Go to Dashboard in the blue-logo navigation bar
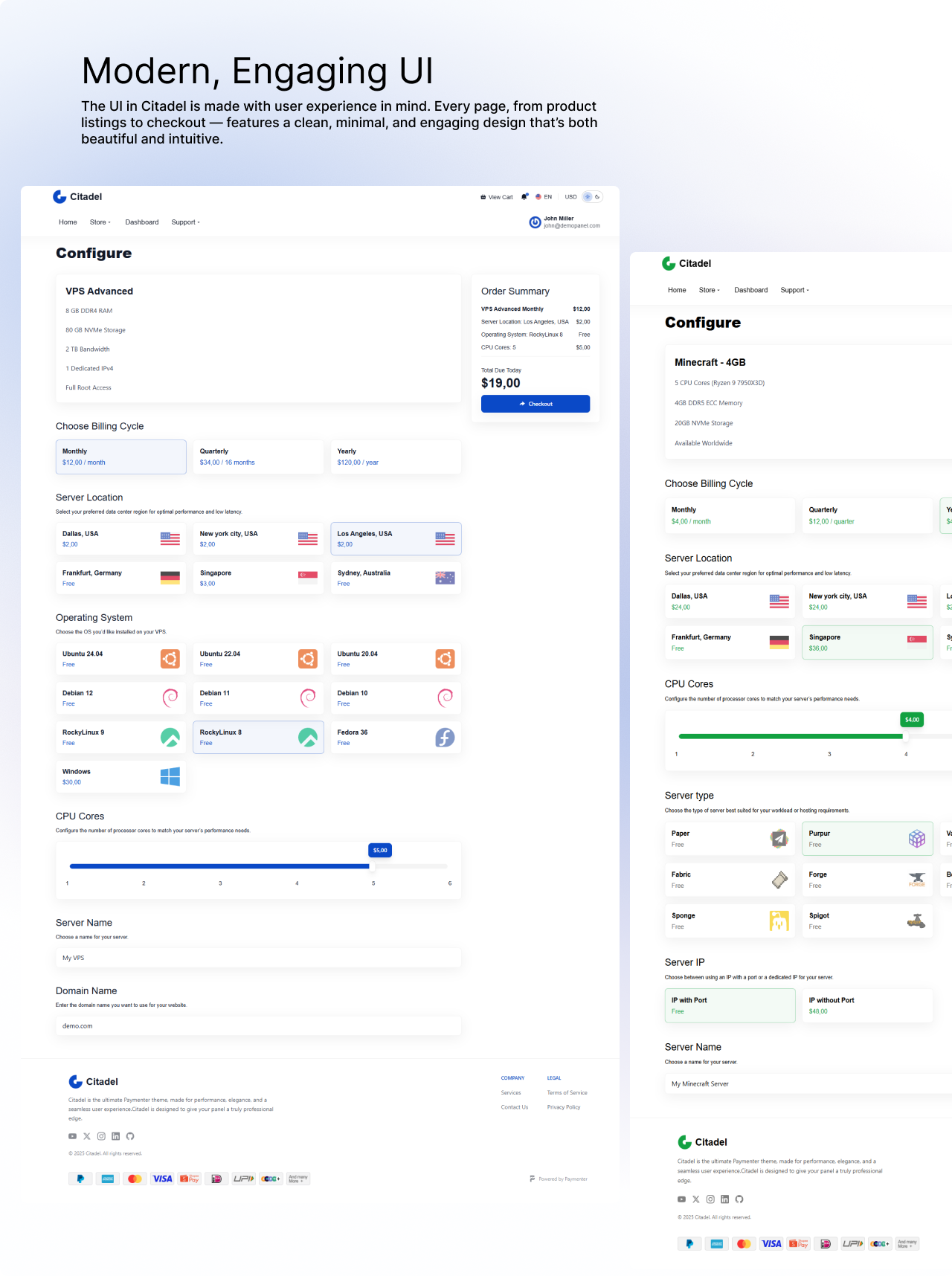Viewport: 952px width, 1276px height. (x=141, y=222)
